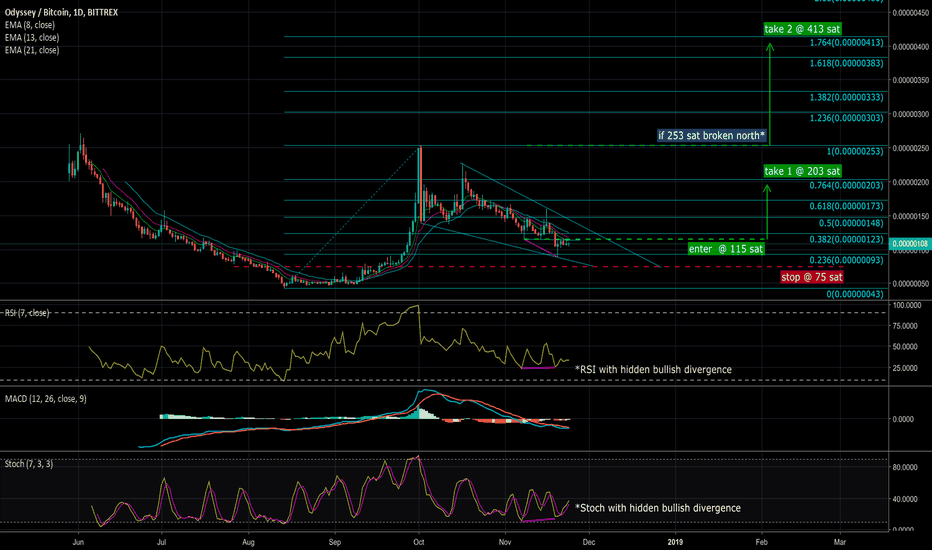Viewport: 932px width, 550px height.
Task: Click the RSI hidden bullish divergence note
Action: click(653, 369)
